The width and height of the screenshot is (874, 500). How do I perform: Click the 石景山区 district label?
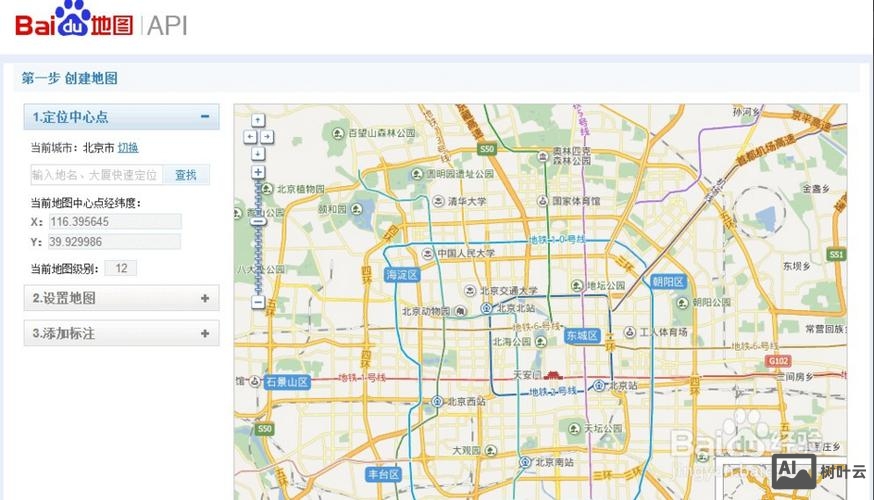point(287,382)
